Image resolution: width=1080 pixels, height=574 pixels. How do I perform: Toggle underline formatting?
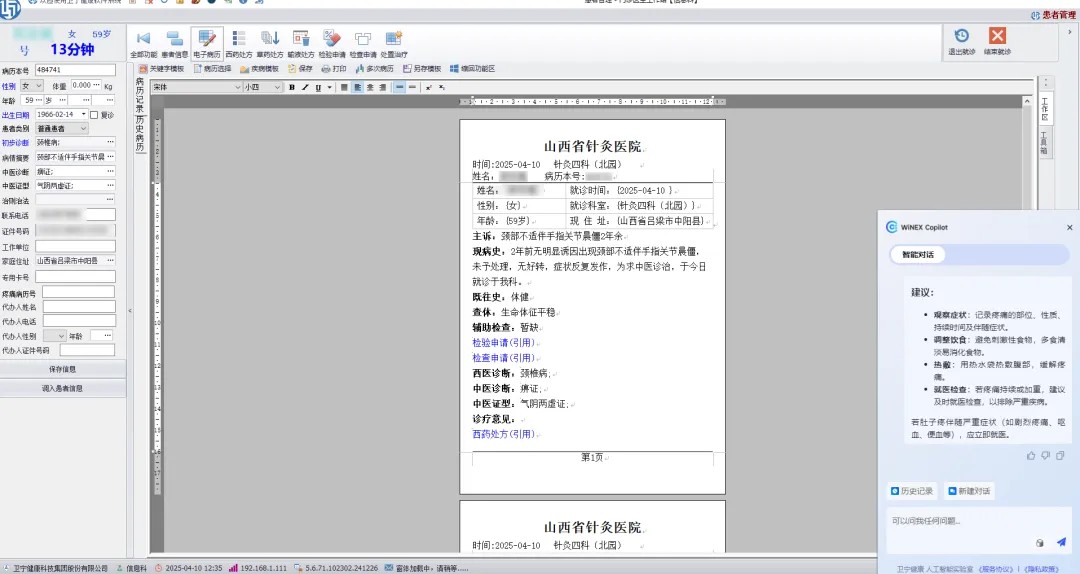click(318, 88)
